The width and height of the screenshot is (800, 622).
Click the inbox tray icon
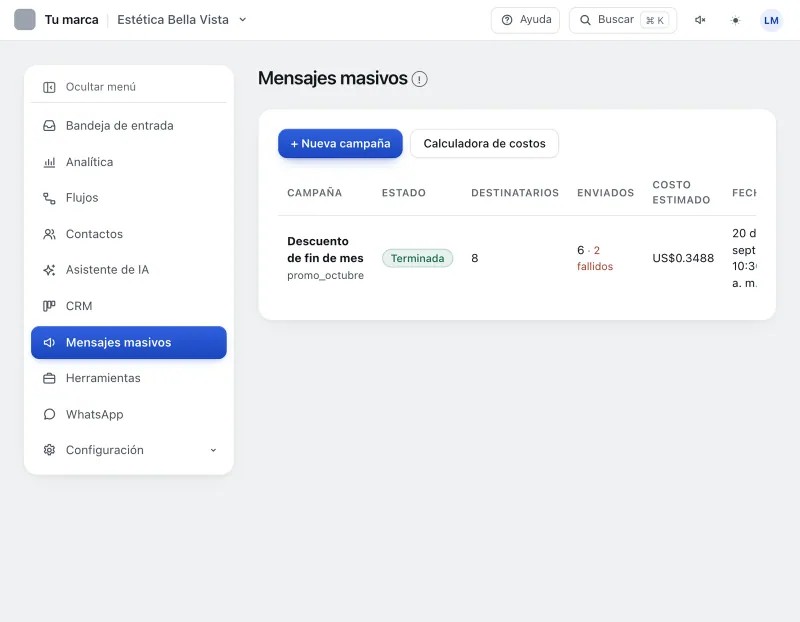point(49,126)
